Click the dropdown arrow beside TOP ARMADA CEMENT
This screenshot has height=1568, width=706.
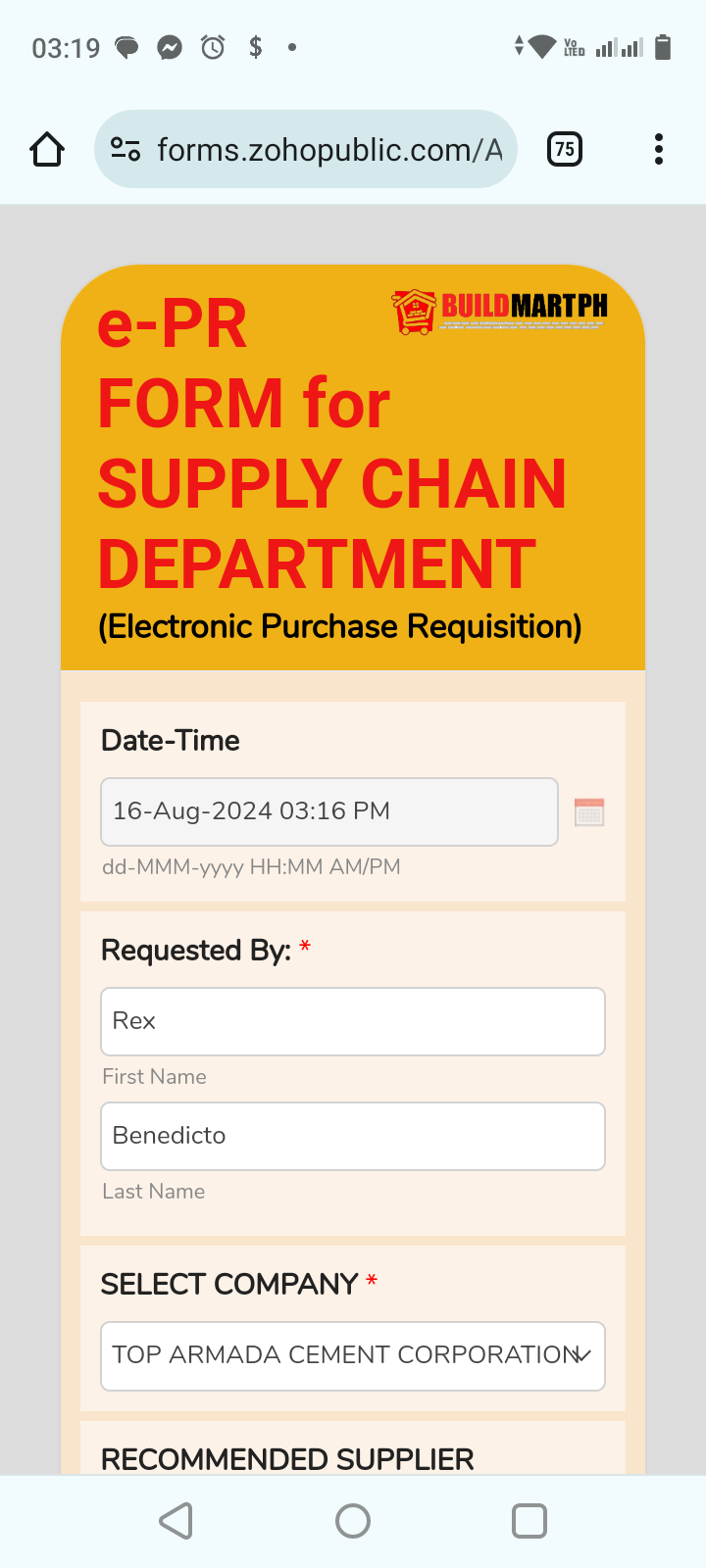(582, 1355)
